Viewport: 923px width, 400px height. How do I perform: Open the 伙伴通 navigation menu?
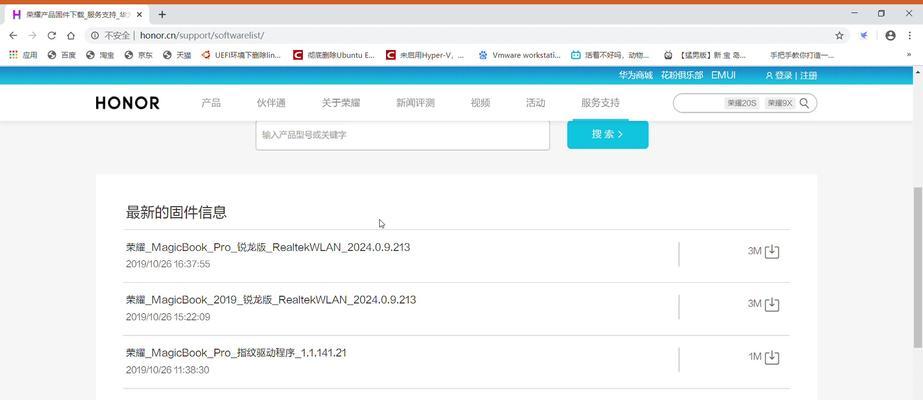[x=271, y=103]
